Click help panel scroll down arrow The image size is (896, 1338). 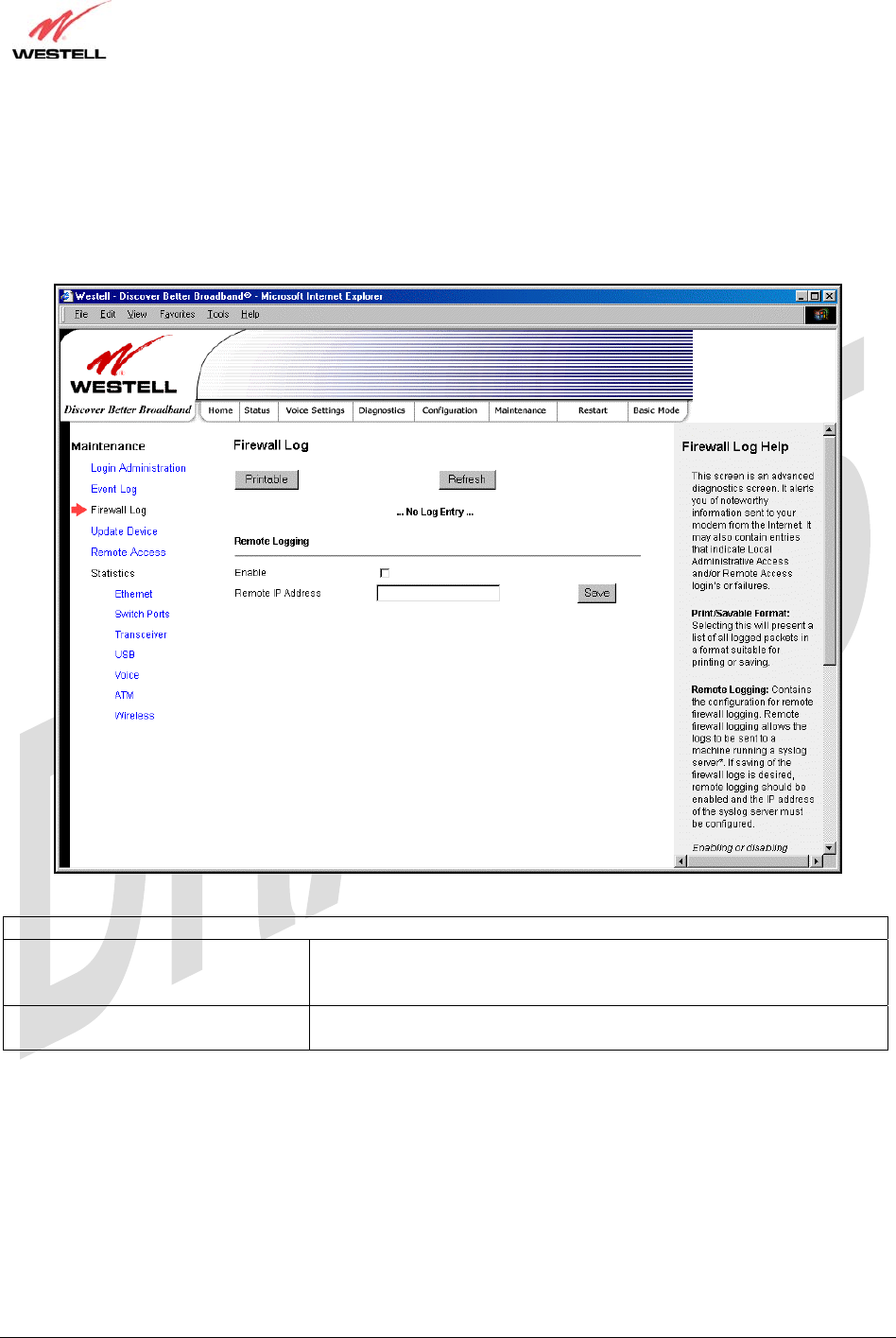829,848
